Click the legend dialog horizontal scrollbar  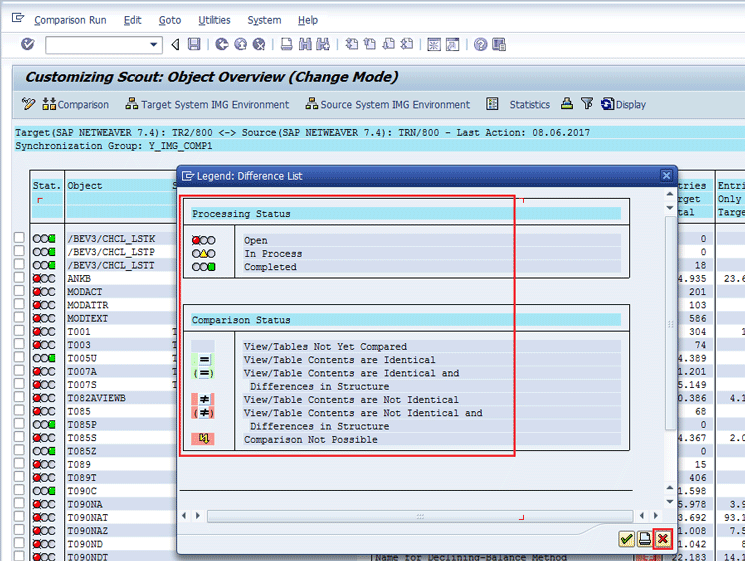(x=420, y=516)
